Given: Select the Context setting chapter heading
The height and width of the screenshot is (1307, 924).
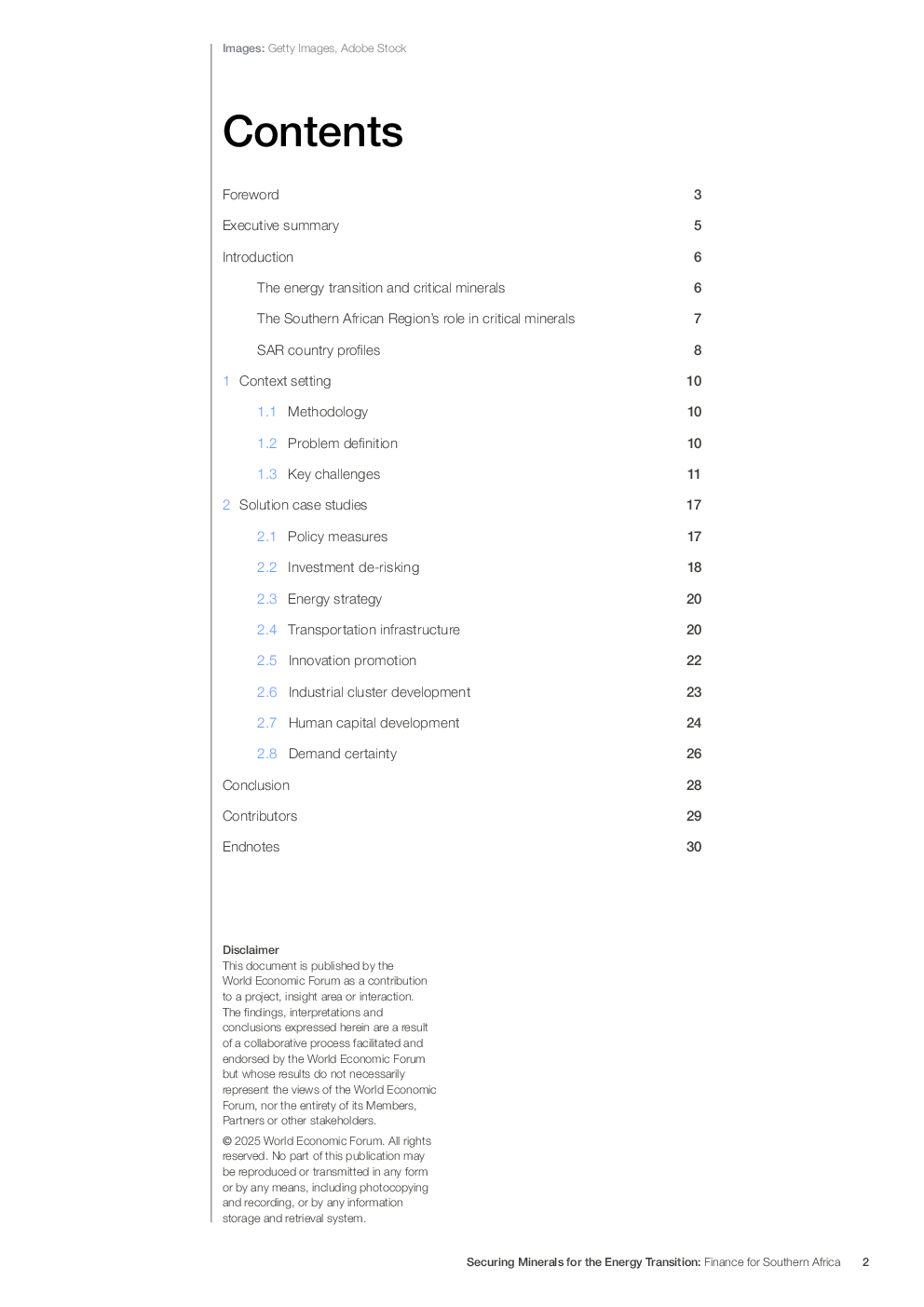Looking at the screenshot, I should click(284, 381).
